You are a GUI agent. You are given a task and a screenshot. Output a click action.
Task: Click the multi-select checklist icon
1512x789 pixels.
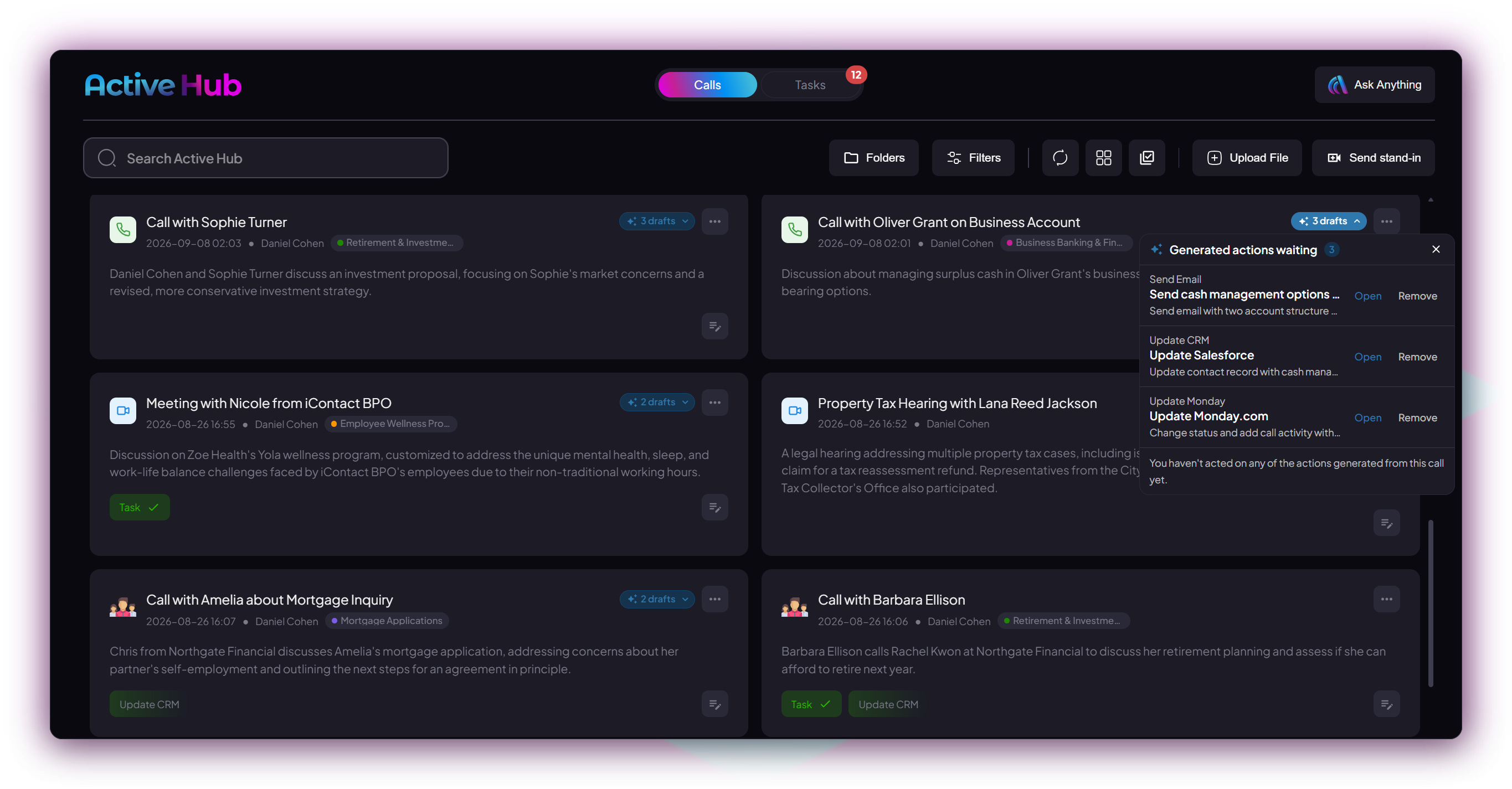coord(1146,158)
